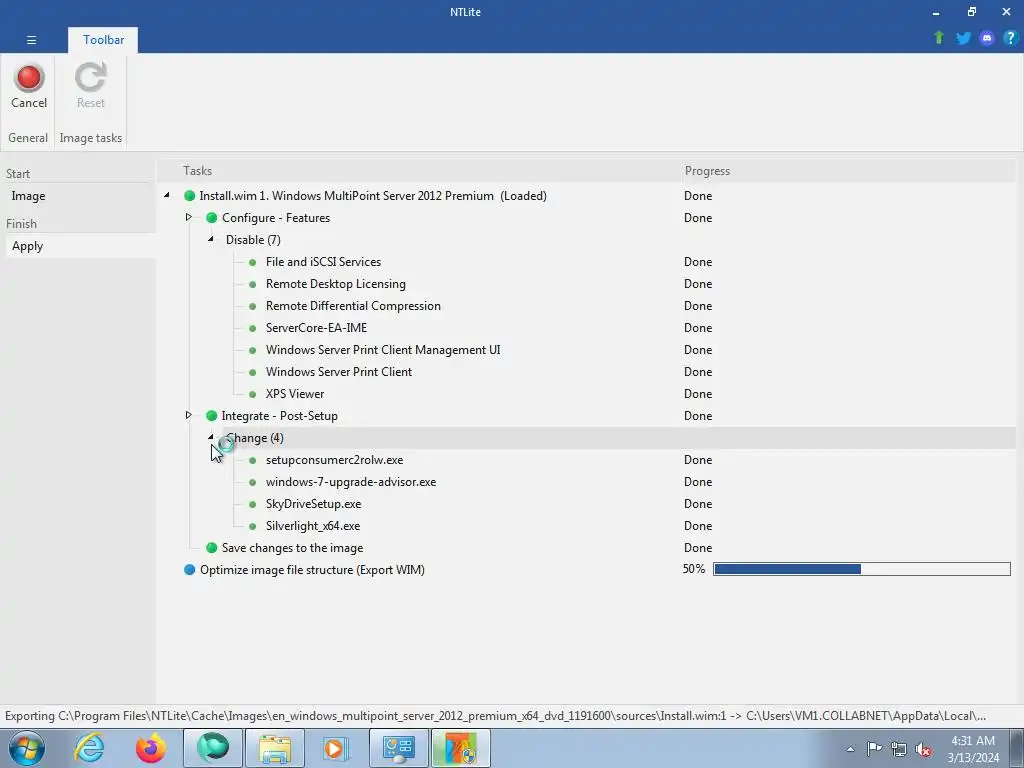The height and width of the screenshot is (768, 1024).
Task: Show hidden system tray icons
Action: pos(850,749)
